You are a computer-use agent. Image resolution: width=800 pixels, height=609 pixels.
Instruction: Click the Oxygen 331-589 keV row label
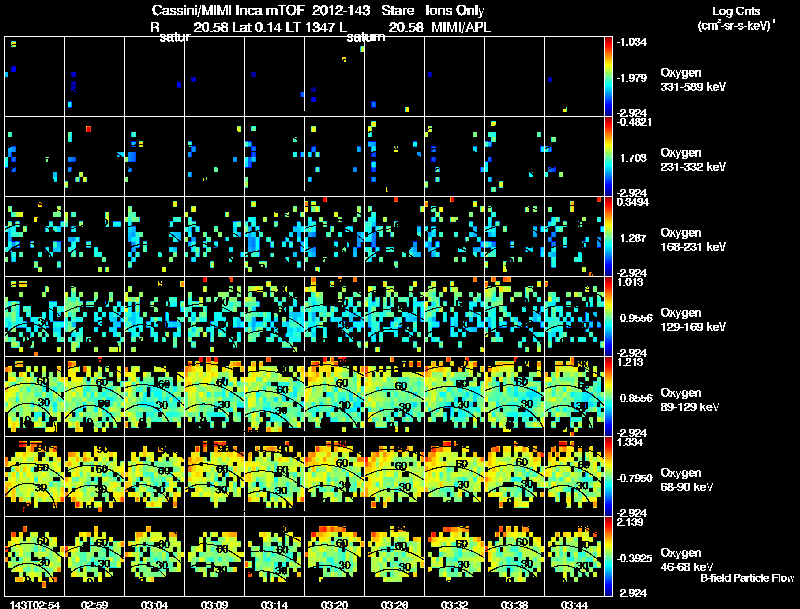pyautogui.click(x=693, y=80)
